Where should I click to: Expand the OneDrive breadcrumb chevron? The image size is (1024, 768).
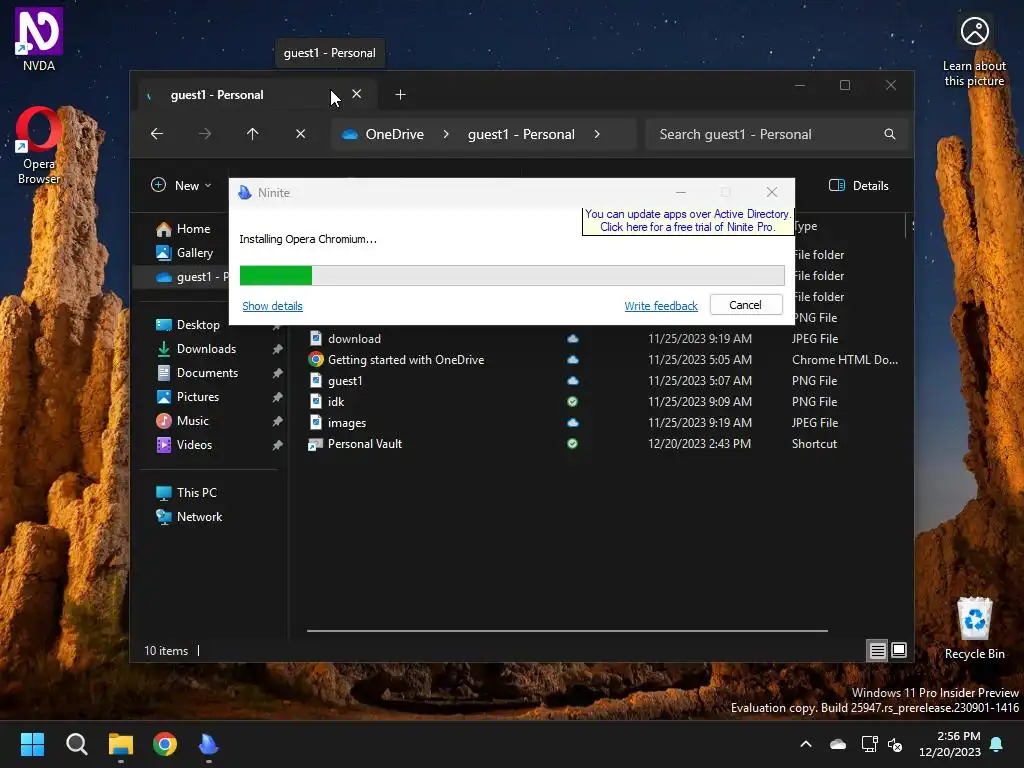pos(446,134)
